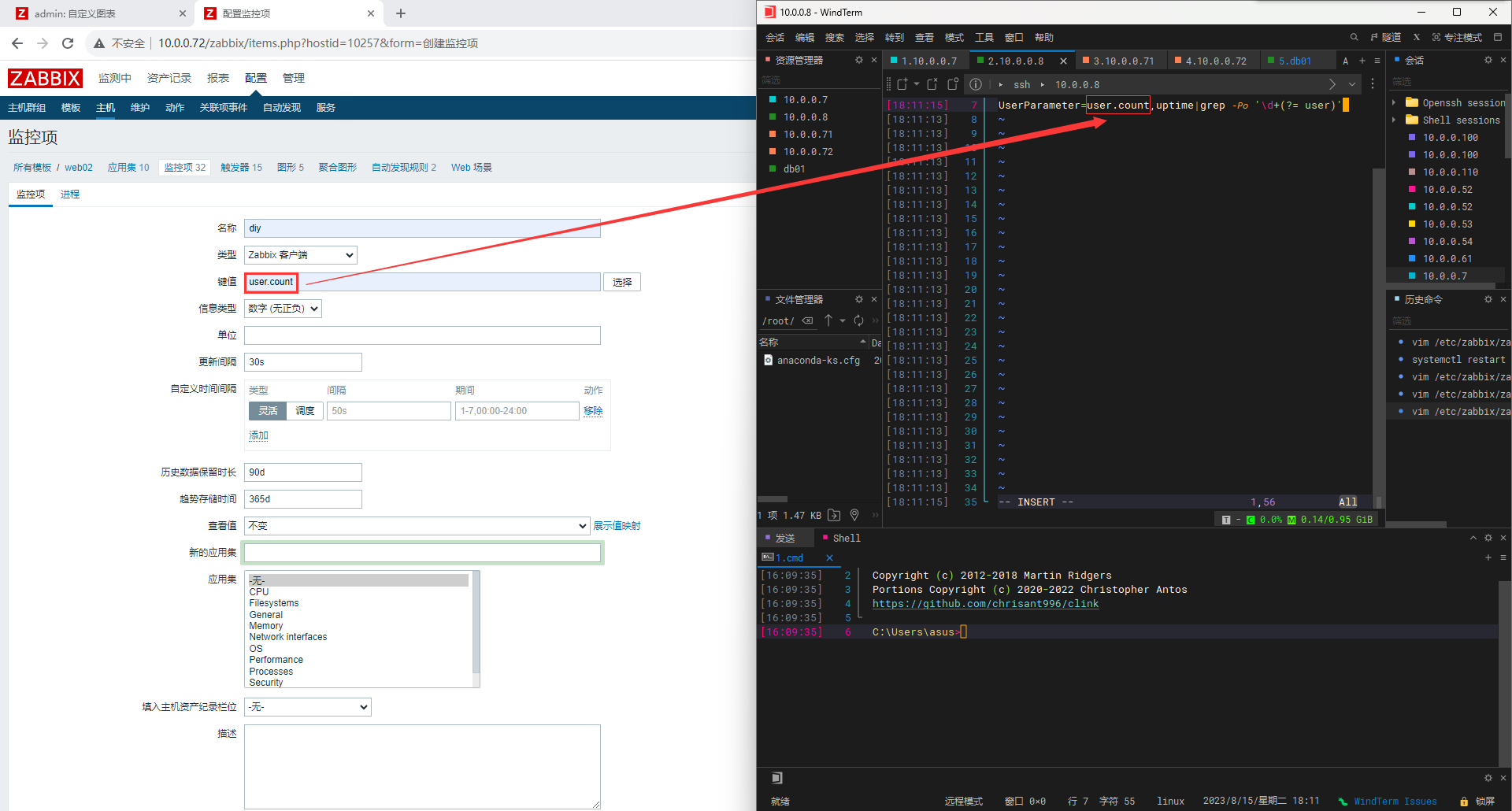This screenshot has width=1512, height=811.
Task: Click the 名称 input field containing diy
Action: coord(422,228)
